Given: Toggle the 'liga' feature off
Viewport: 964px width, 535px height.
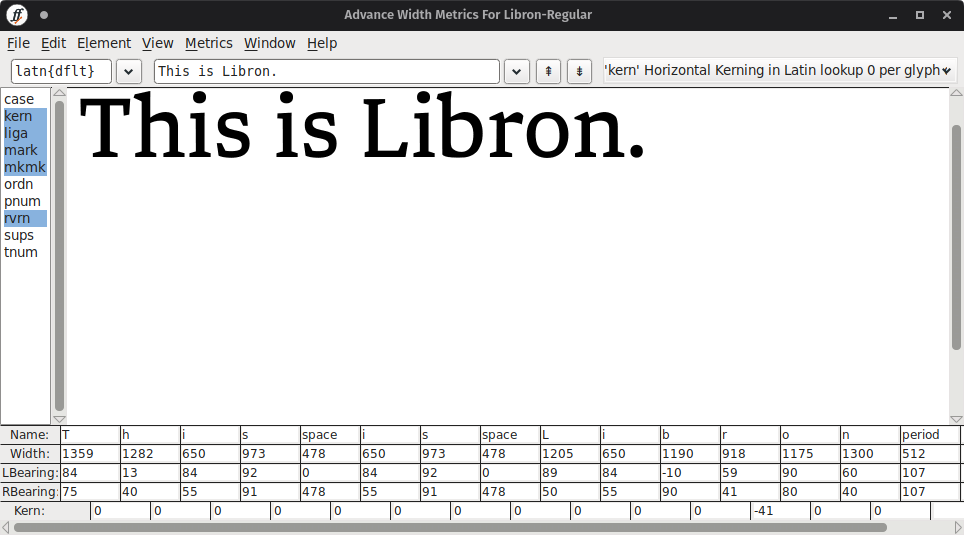Looking at the screenshot, I should click(x=25, y=133).
